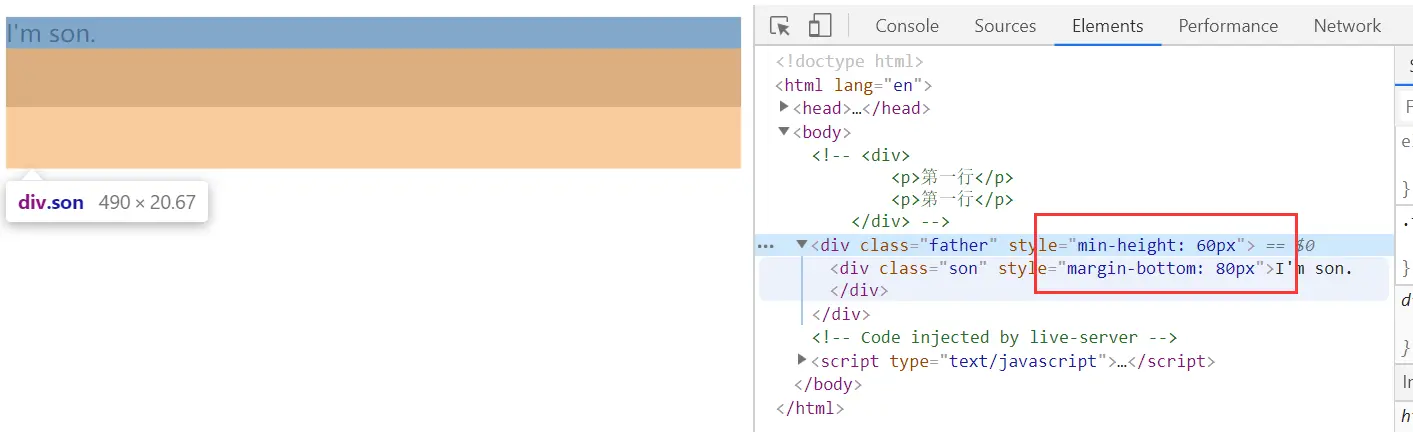Click the three-dots menu beside div.father row
This screenshot has height=432, width=1413.
pyautogui.click(x=766, y=245)
